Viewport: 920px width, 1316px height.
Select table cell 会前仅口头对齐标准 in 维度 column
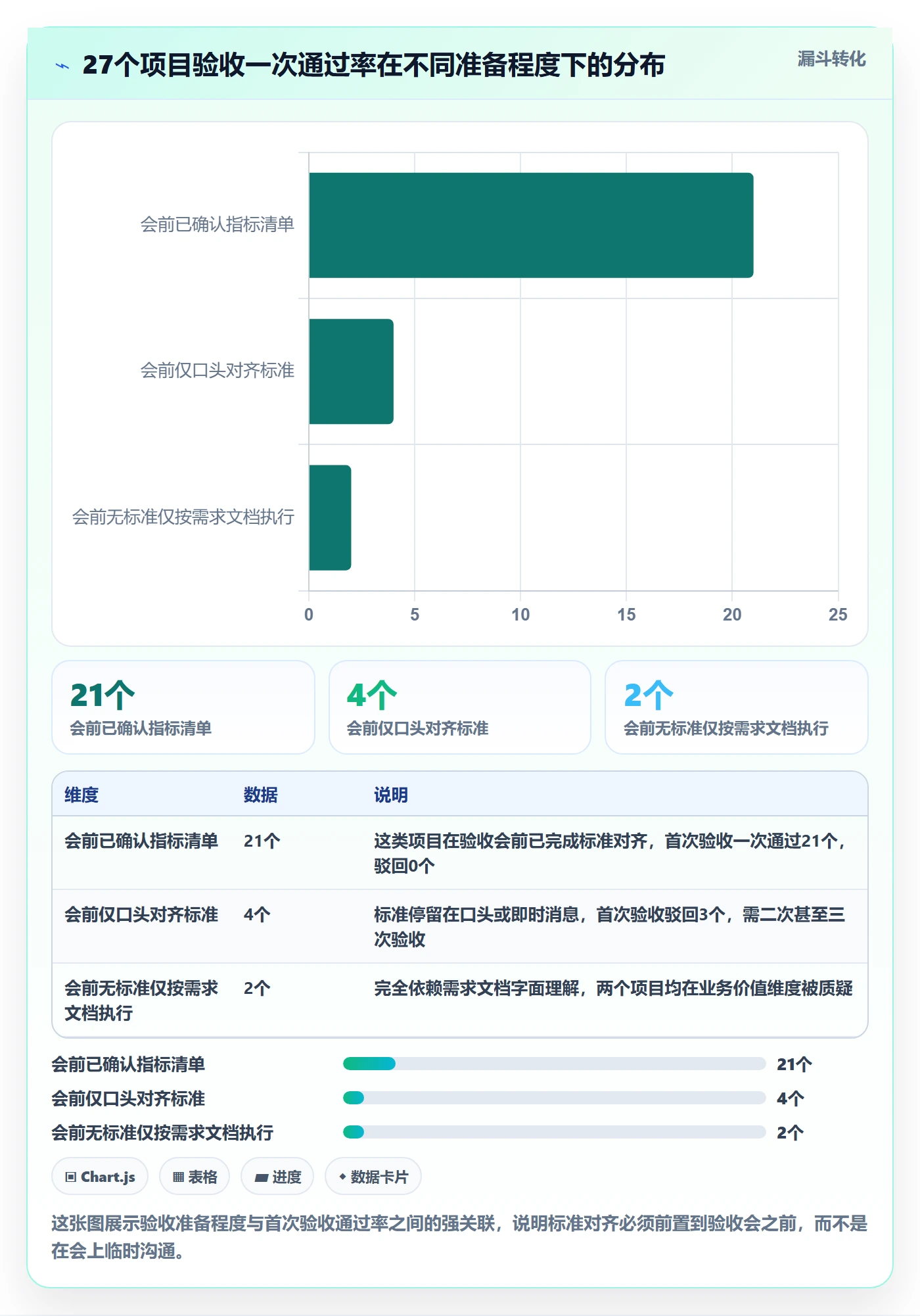pyautogui.click(x=141, y=914)
